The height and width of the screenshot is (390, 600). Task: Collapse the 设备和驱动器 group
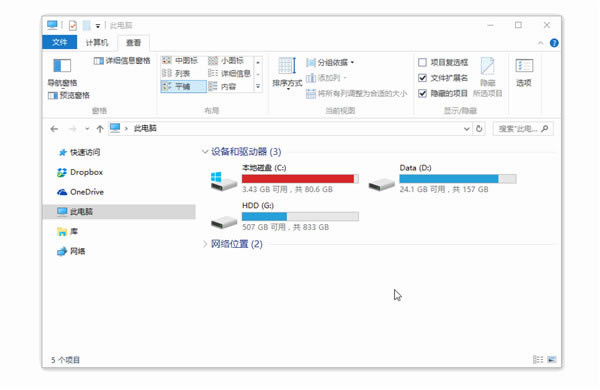pyautogui.click(x=205, y=152)
